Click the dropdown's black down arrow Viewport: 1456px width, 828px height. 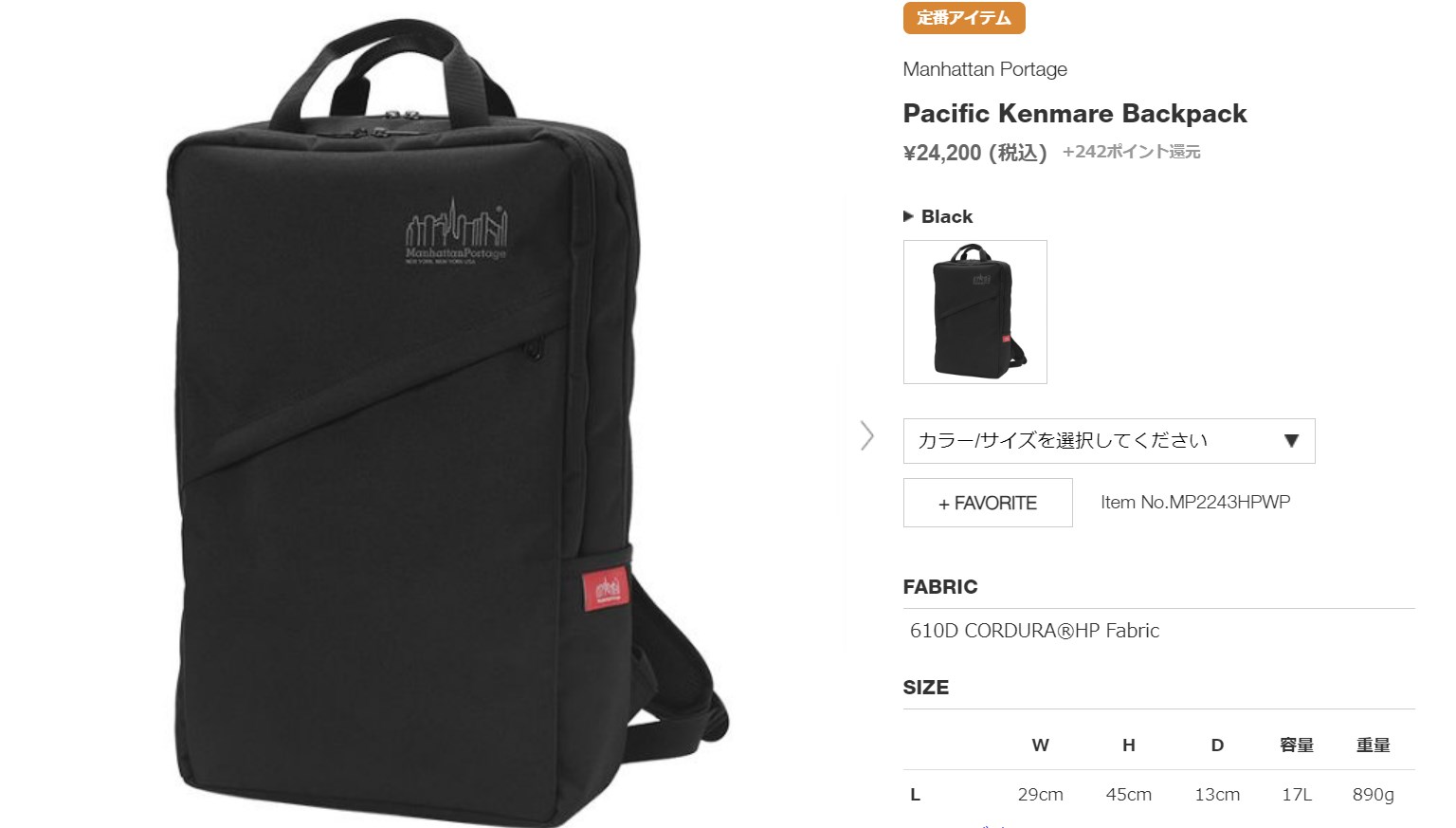(1290, 441)
